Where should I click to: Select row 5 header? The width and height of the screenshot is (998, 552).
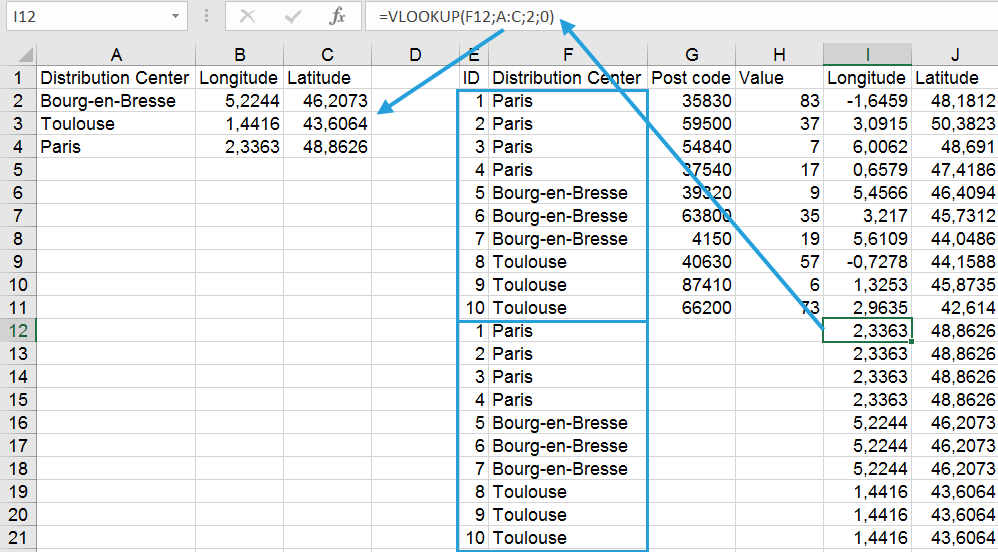tap(18, 170)
